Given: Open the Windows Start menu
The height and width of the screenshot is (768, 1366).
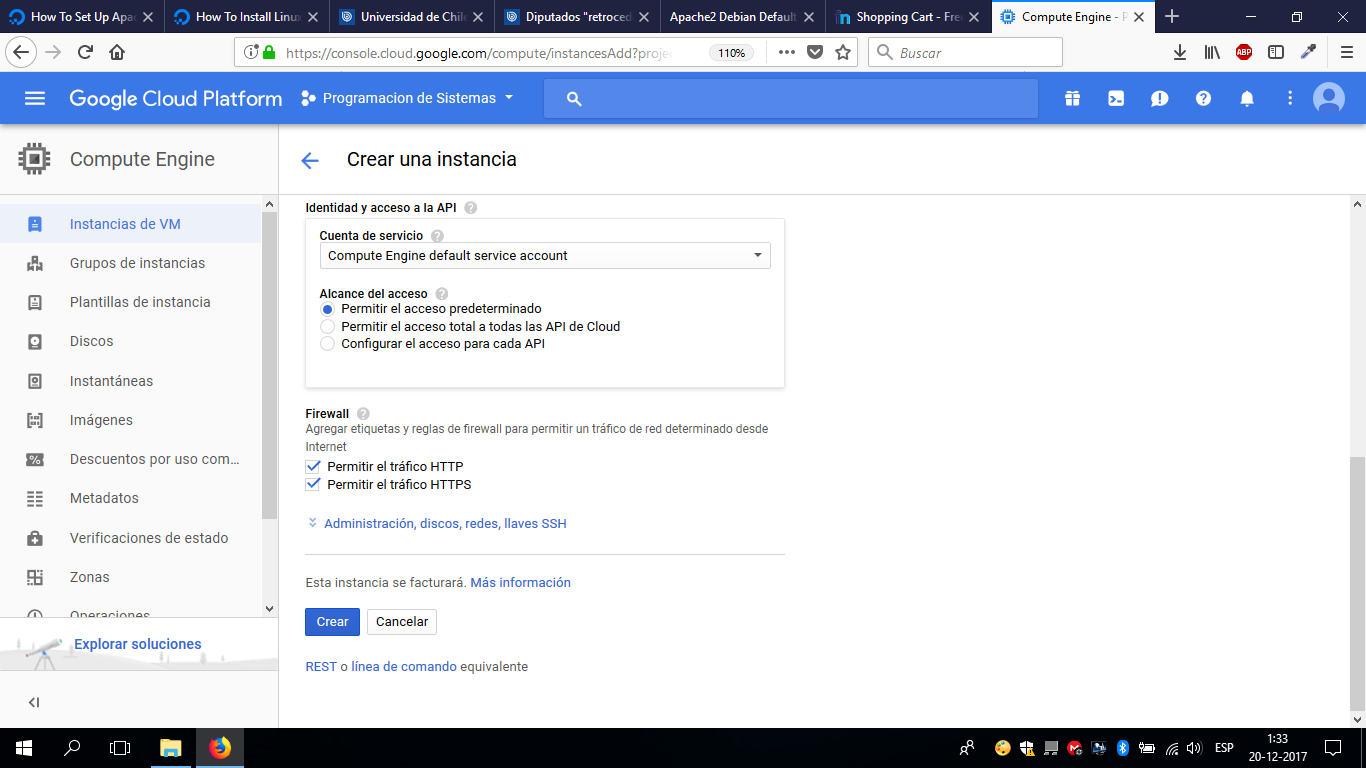Looking at the screenshot, I should pos(23,747).
